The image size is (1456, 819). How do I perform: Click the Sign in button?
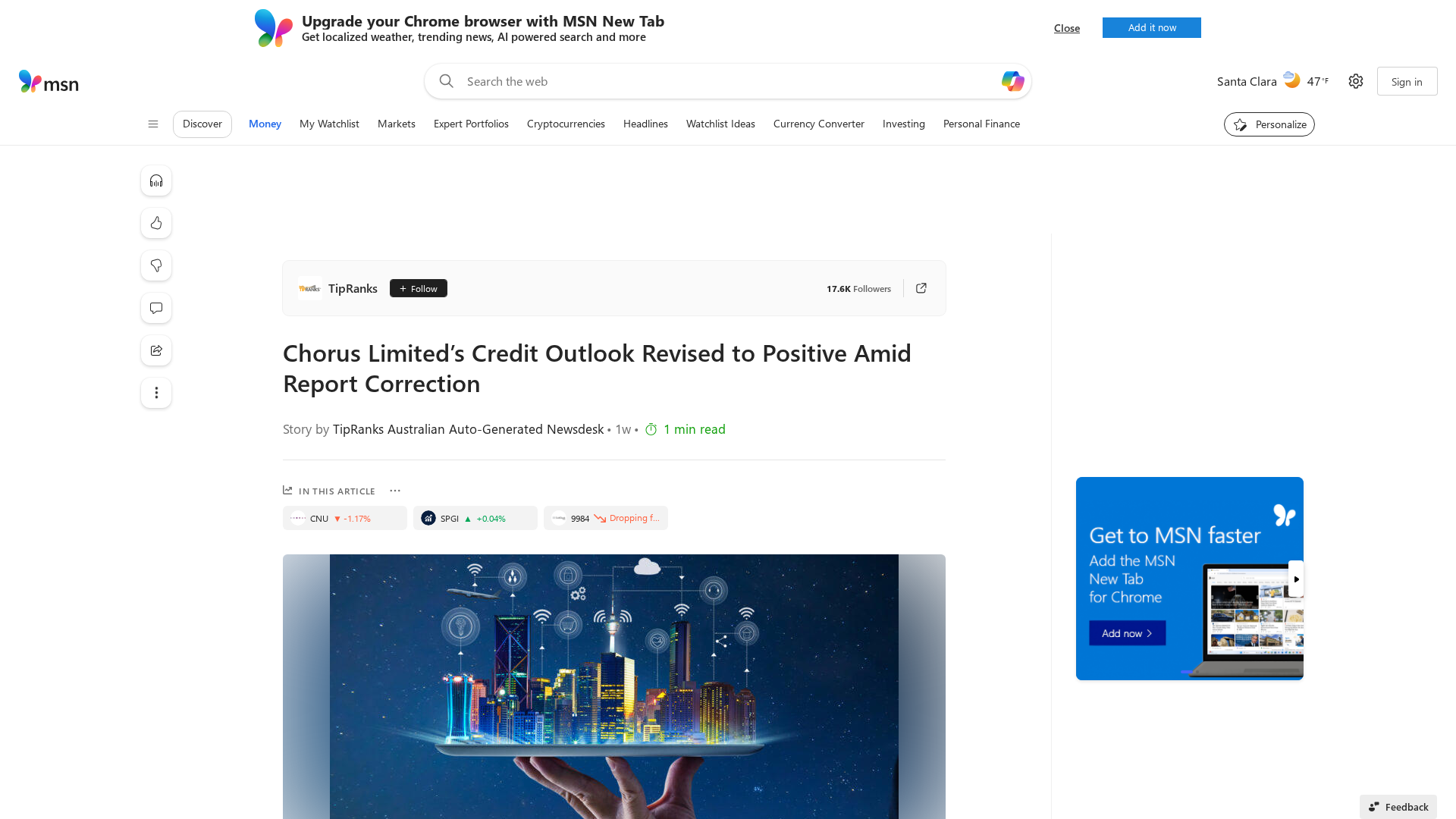pyautogui.click(x=1407, y=81)
